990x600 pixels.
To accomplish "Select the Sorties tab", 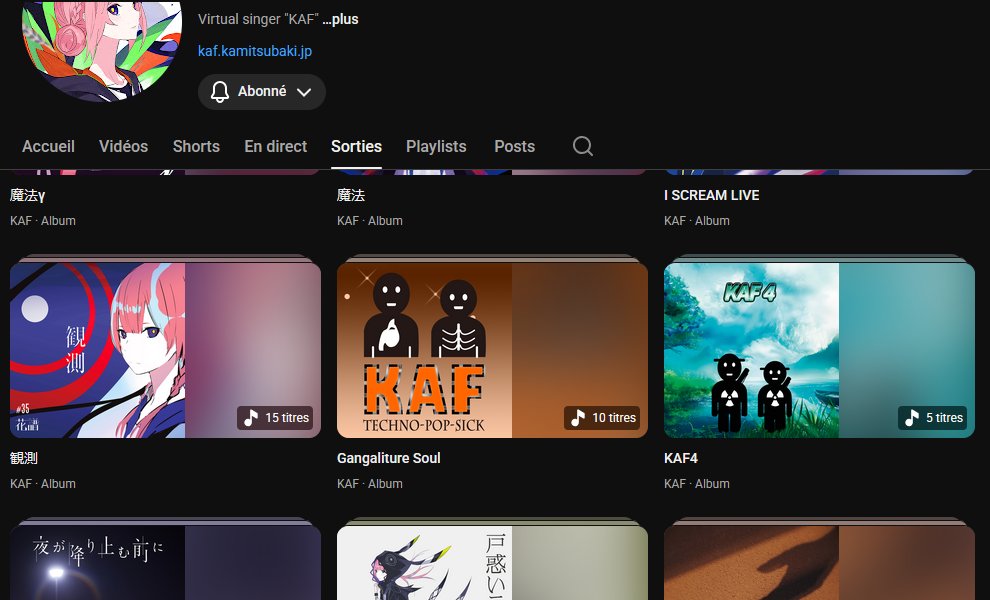I will click(356, 147).
